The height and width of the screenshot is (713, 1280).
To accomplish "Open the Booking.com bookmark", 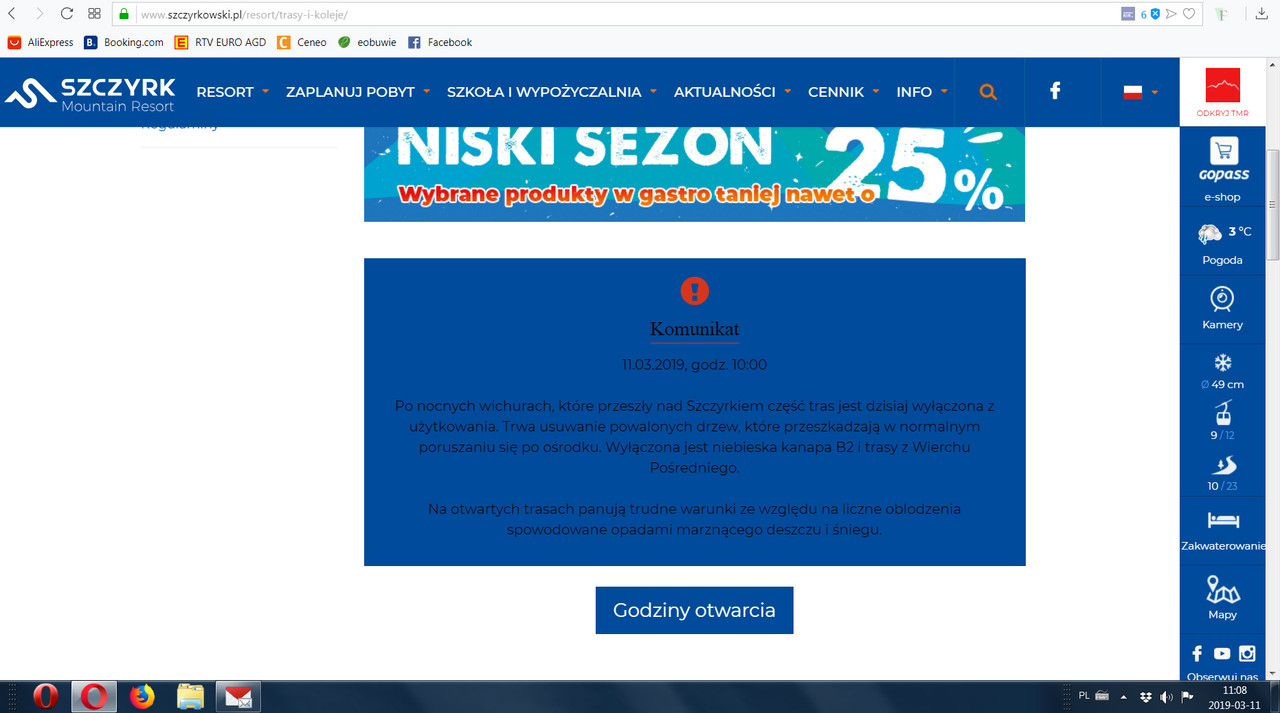I will 124,42.
